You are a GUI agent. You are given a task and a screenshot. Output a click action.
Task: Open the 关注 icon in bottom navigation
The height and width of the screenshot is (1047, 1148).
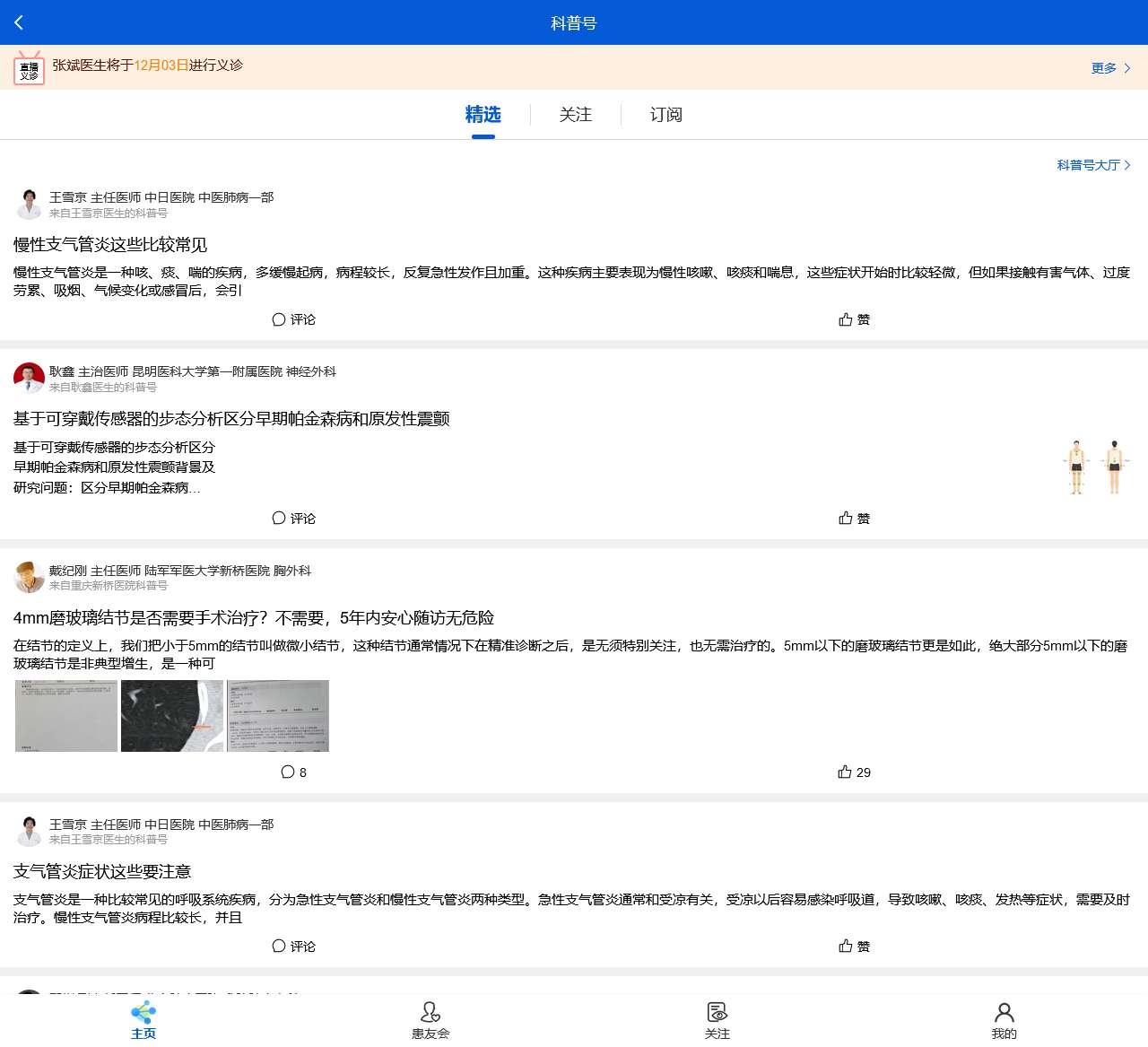coord(717,1018)
